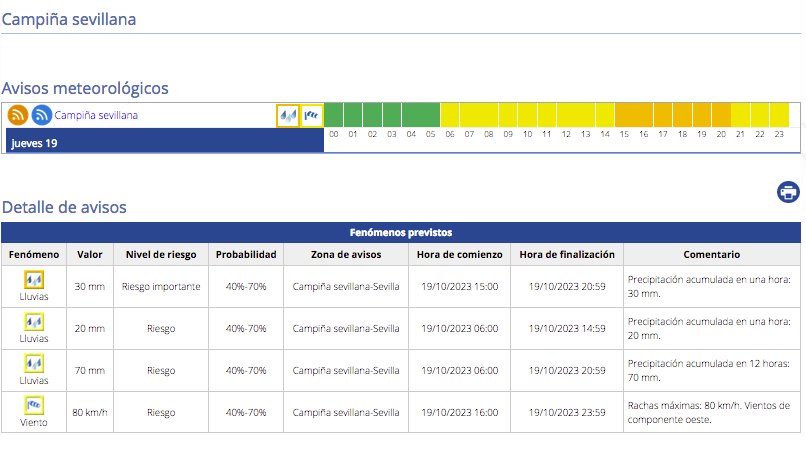Screen dimensions: 806x451
Task: Click the yellow hour 06 cell
Action: [450, 114]
